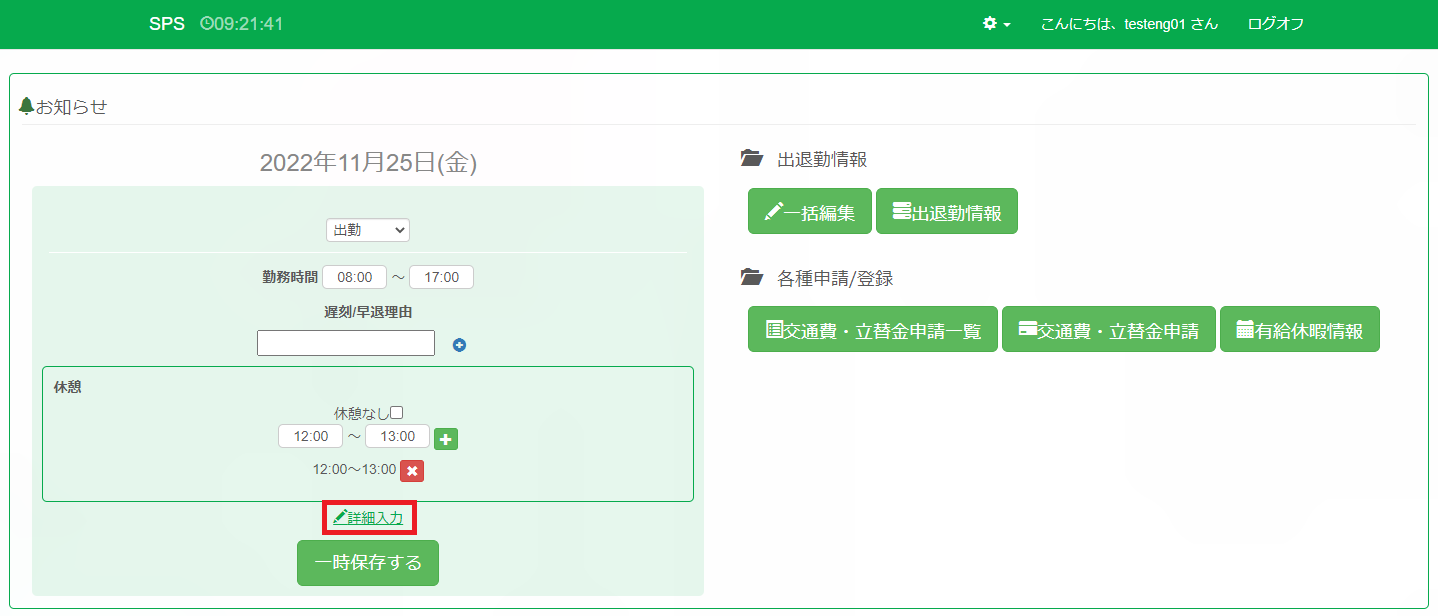Expand the 出勤 attendance type dropdown
Viewport: 1438px width, 616px height.
[367, 230]
